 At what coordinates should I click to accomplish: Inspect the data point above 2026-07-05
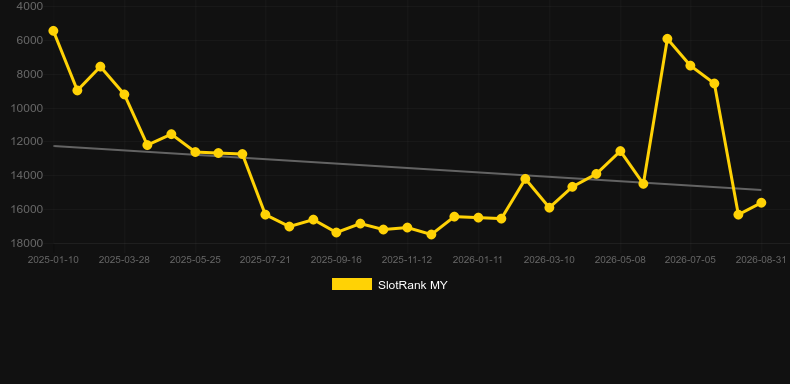point(690,66)
